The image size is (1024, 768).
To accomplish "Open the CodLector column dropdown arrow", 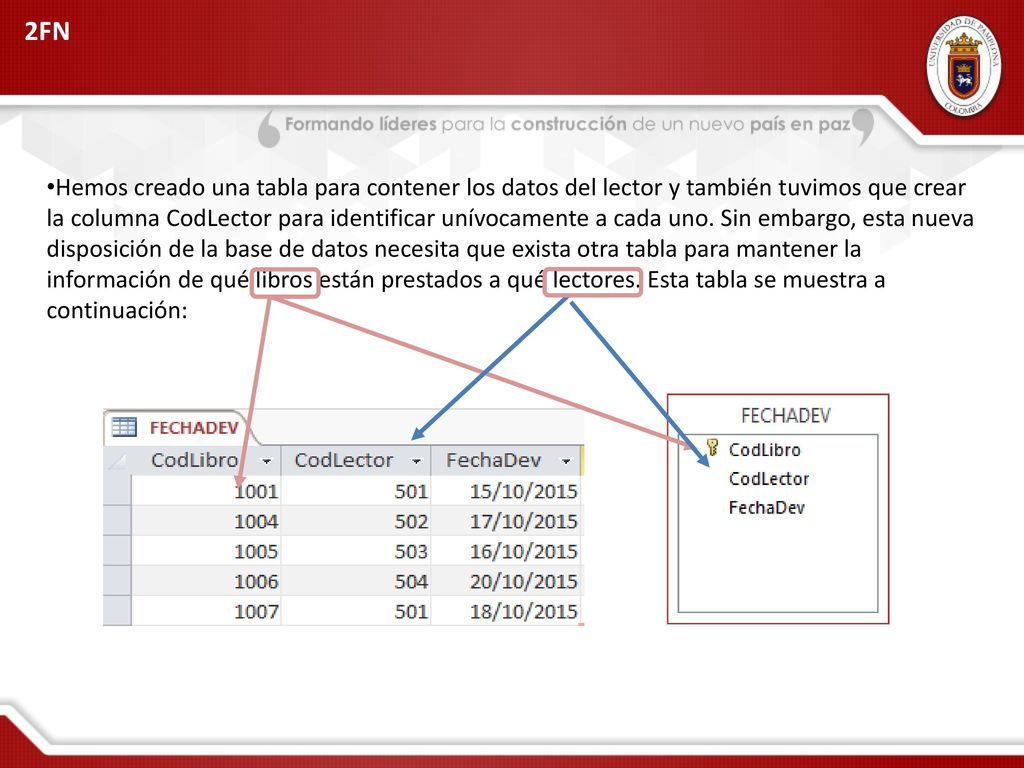I will pos(416,461).
